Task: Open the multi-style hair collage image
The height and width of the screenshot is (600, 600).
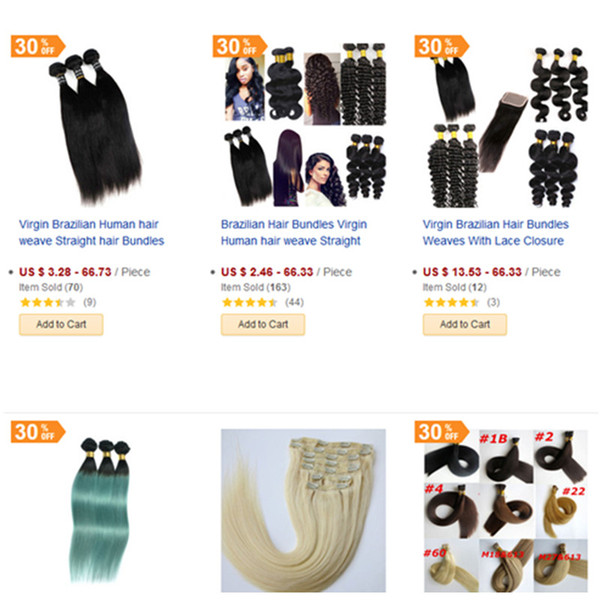Action: tap(305, 124)
